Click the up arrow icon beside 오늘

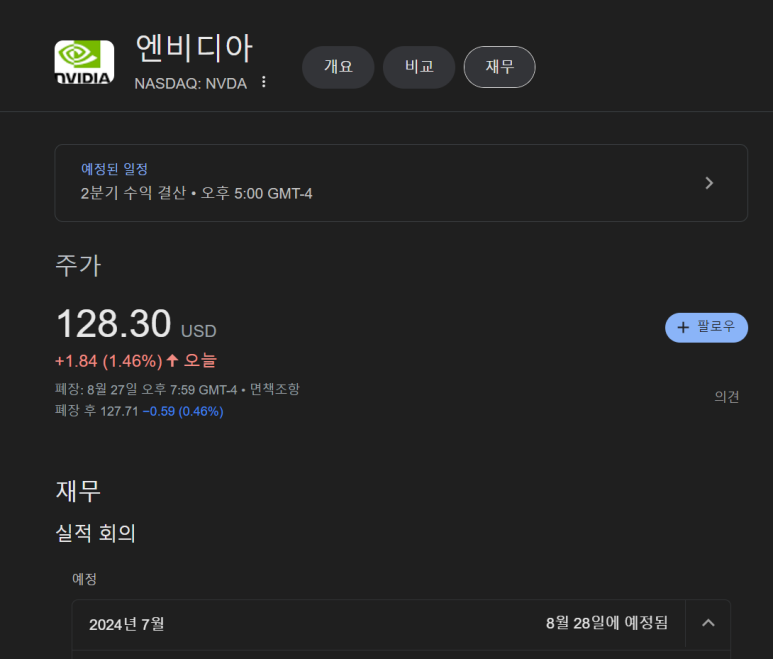pyautogui.click(x=172, y=360)
